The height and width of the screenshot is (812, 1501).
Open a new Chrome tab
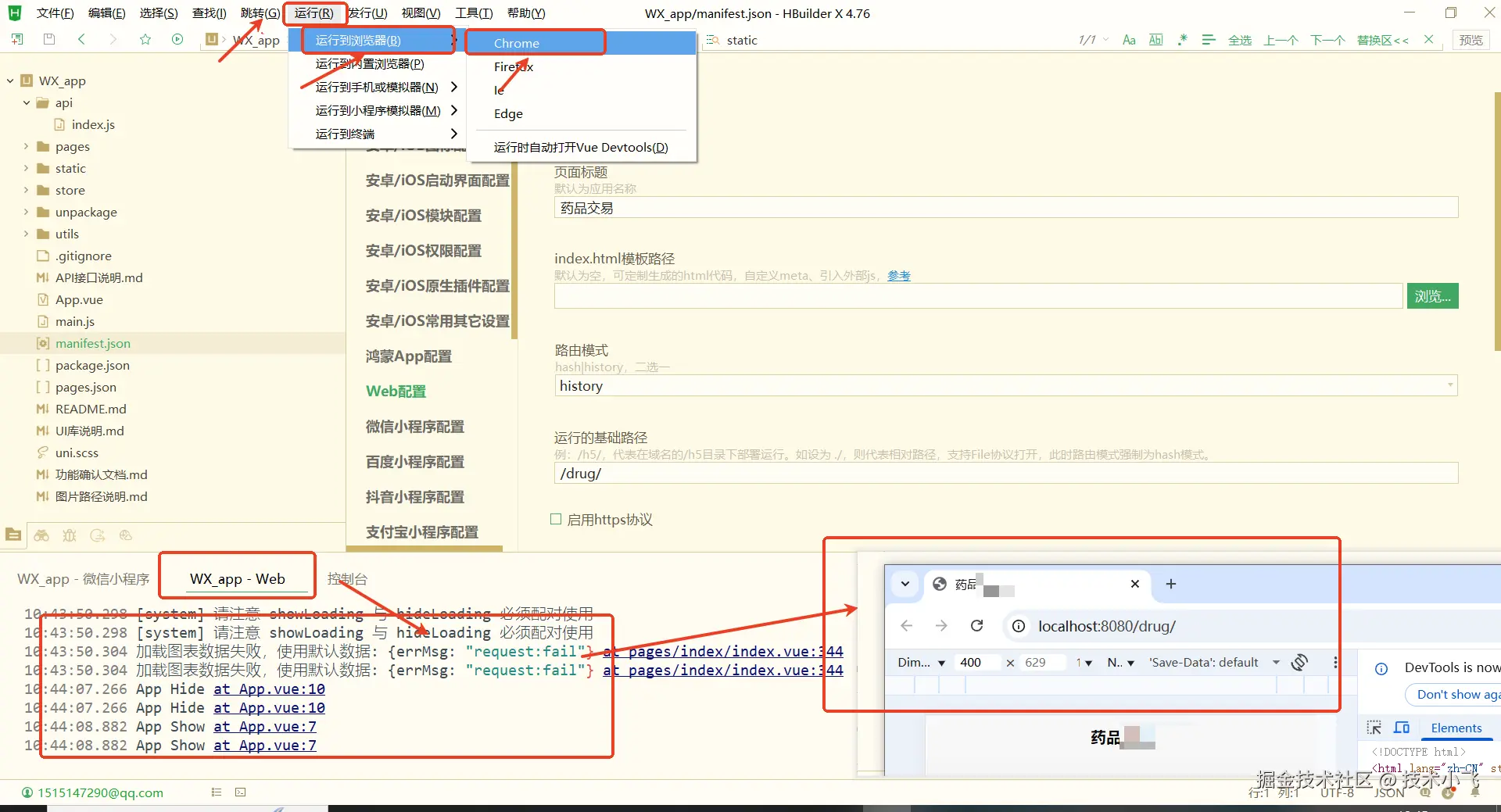pyautogui.click(x=1171, y=584)
